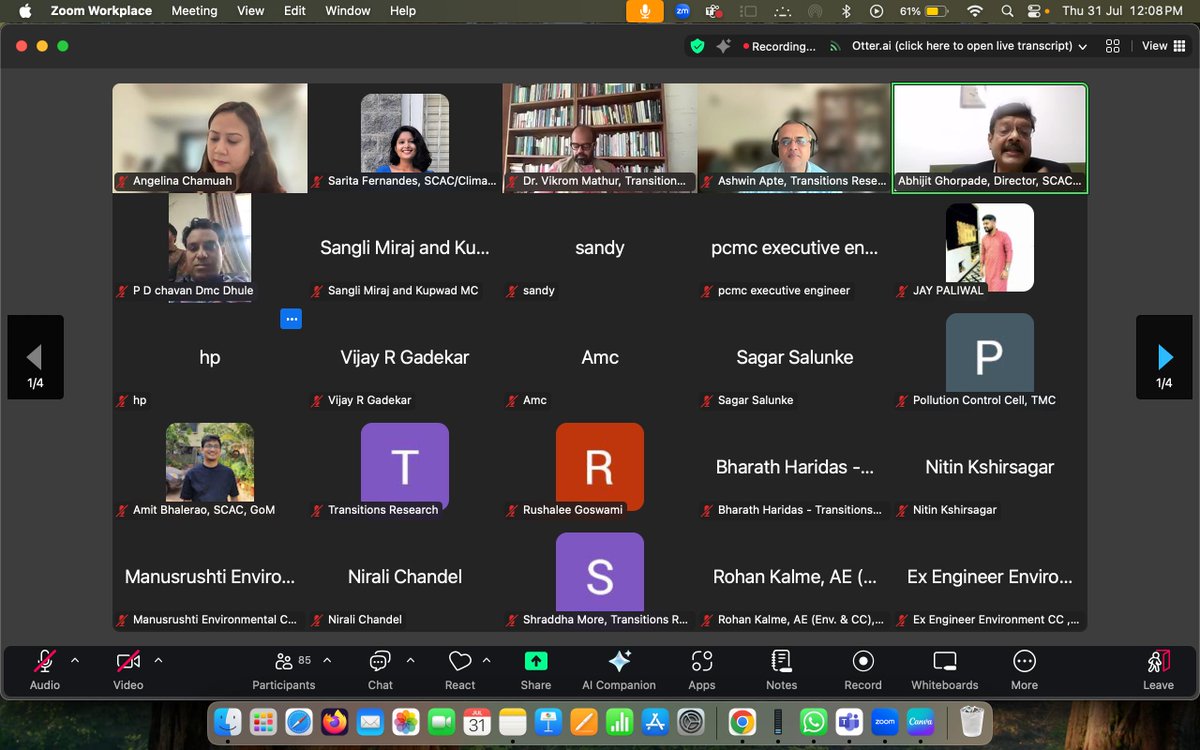The width and height of the screenshot is (1200, 750).
Task: Click the Nitin Kshirsagar name label
Action: tap(955, 510)
